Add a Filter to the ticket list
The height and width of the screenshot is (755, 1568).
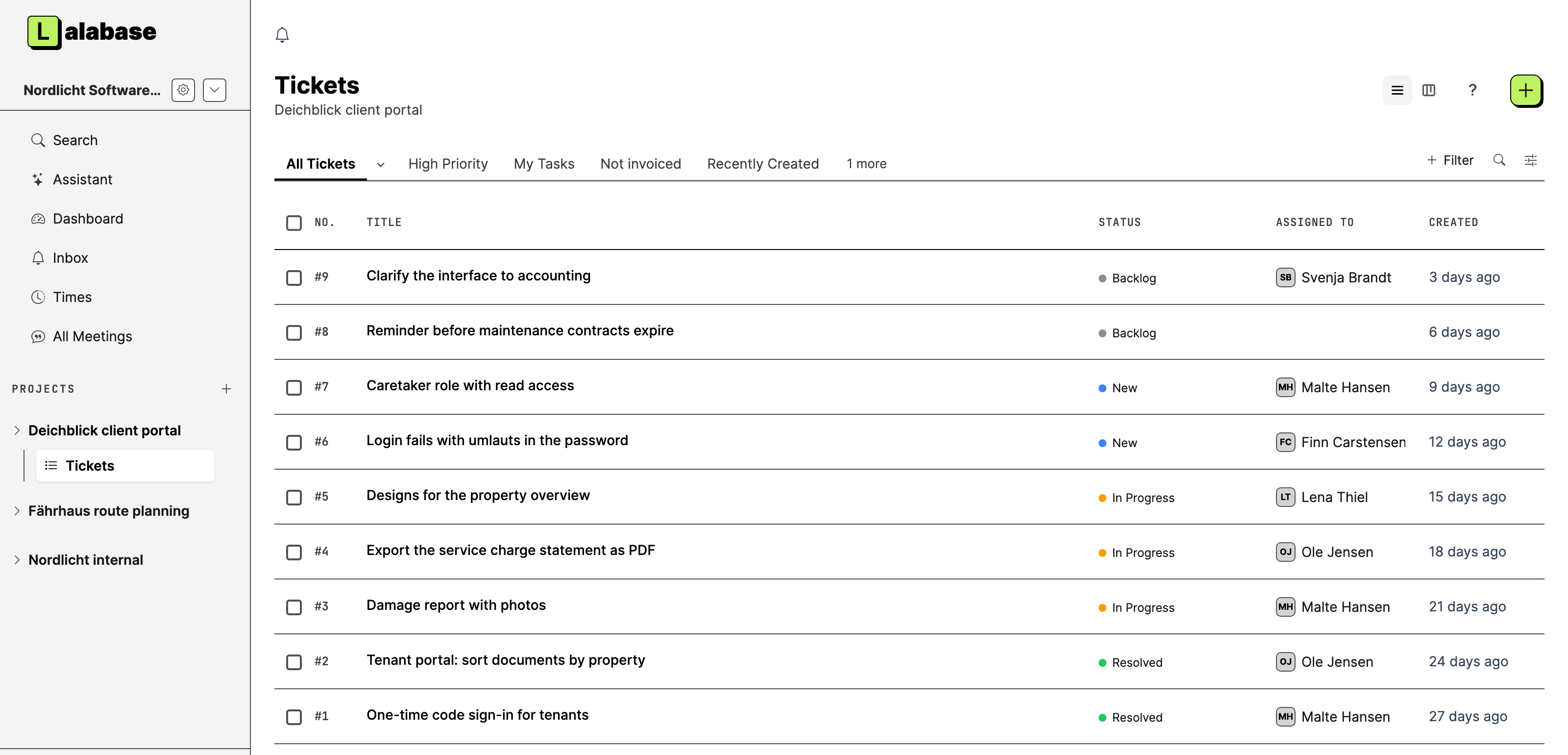click(1450, 160)
